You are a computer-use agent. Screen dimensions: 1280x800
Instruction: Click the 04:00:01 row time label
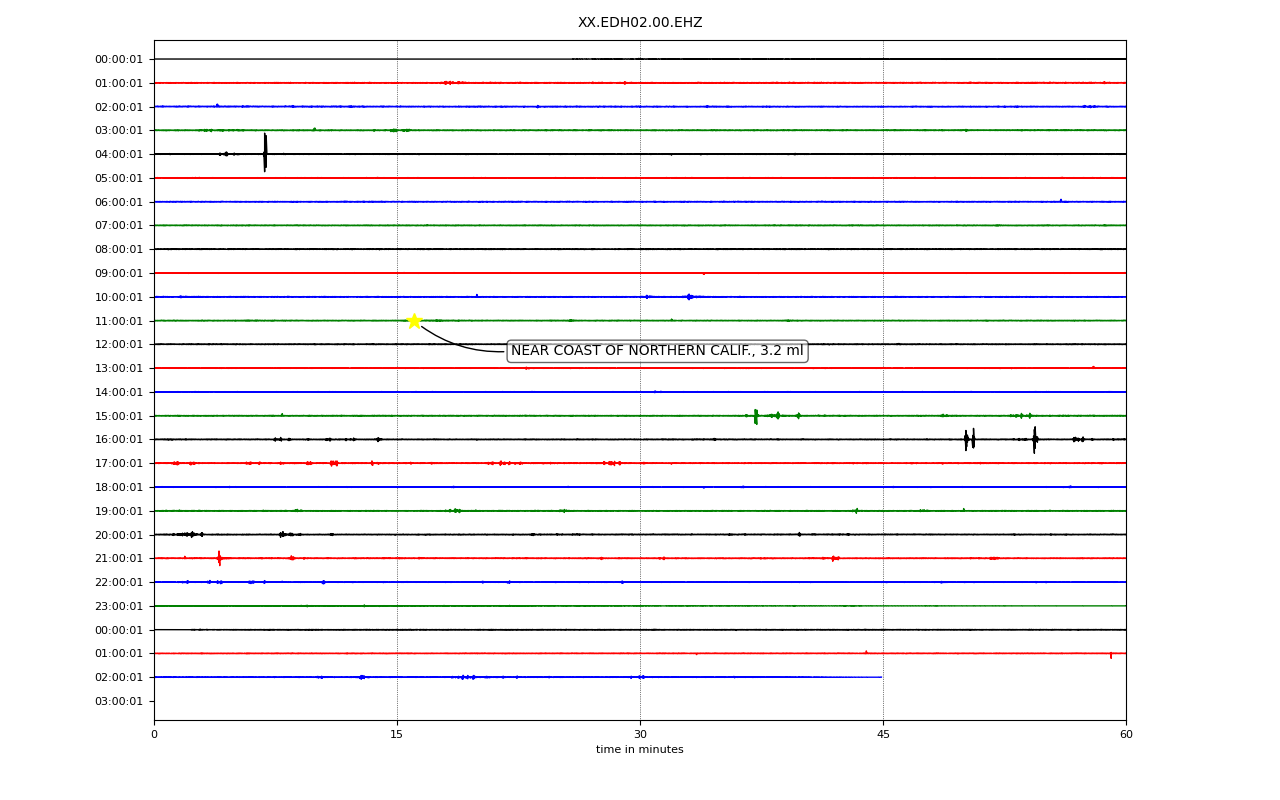[x=119, y=154]
